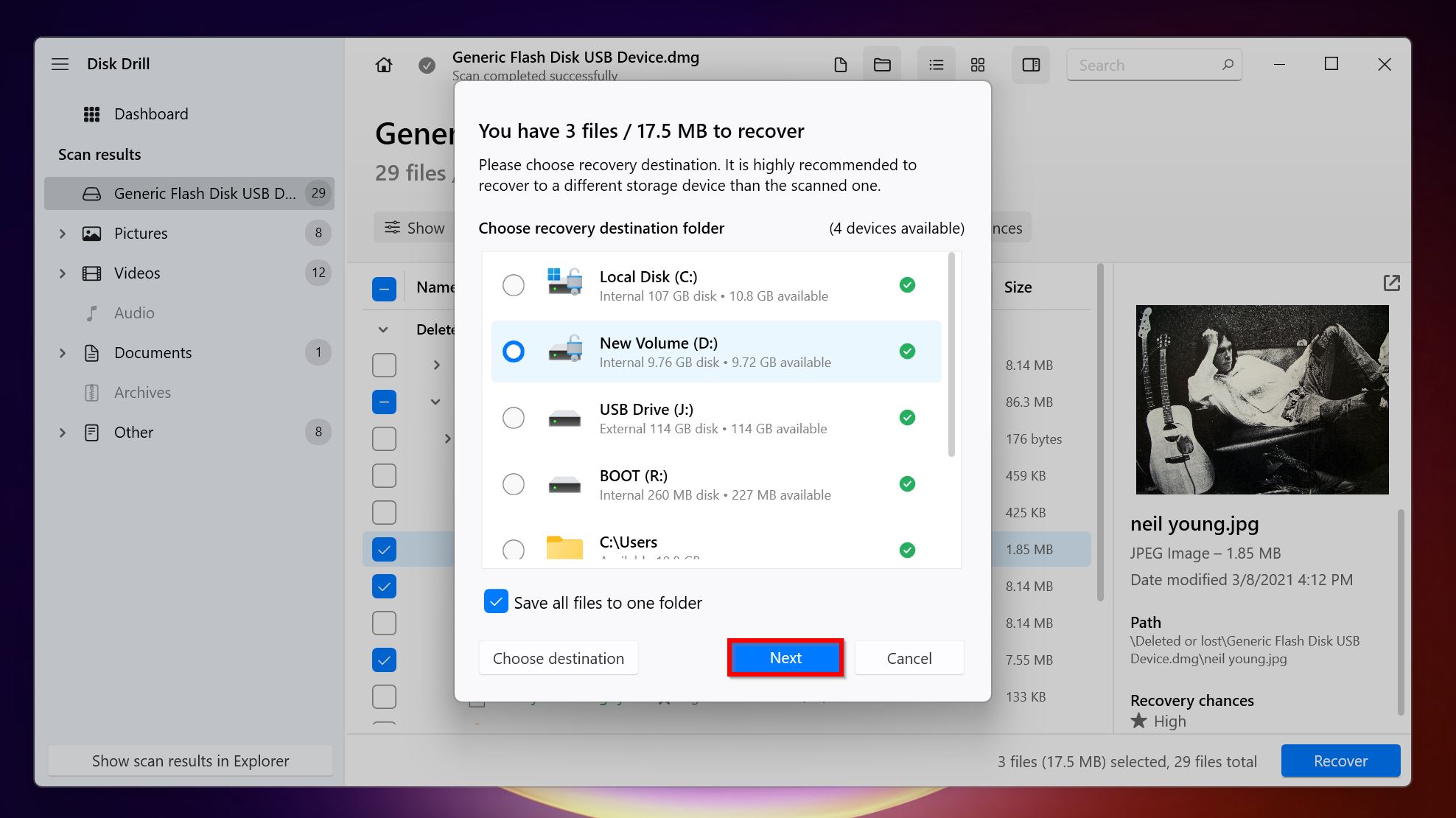This screenshot has height=818, width=1456.
Task: Click the Pictures category icon
Action: point(92,234)
